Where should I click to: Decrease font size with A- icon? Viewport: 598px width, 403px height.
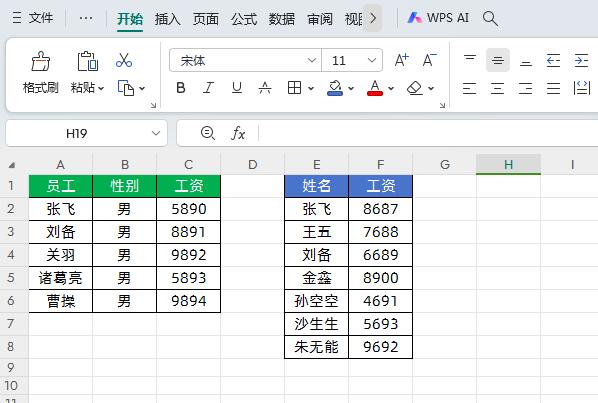coord(429,60)
